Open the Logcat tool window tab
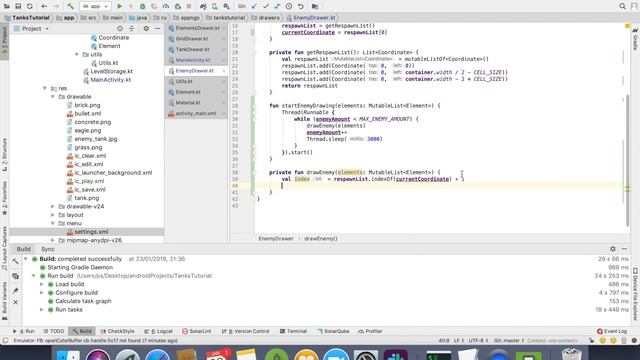 159,331
